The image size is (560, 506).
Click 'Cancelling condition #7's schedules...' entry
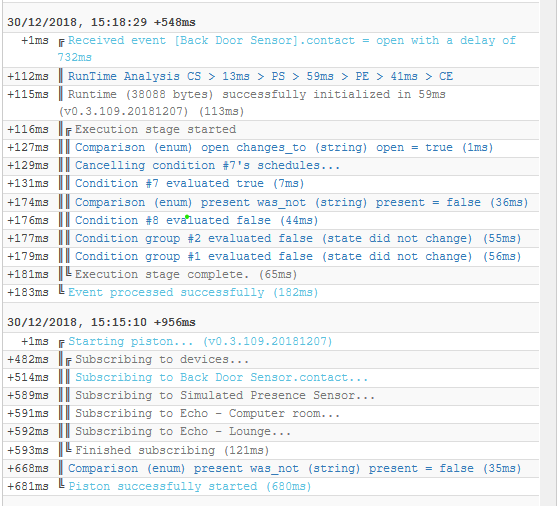point(207,165)
